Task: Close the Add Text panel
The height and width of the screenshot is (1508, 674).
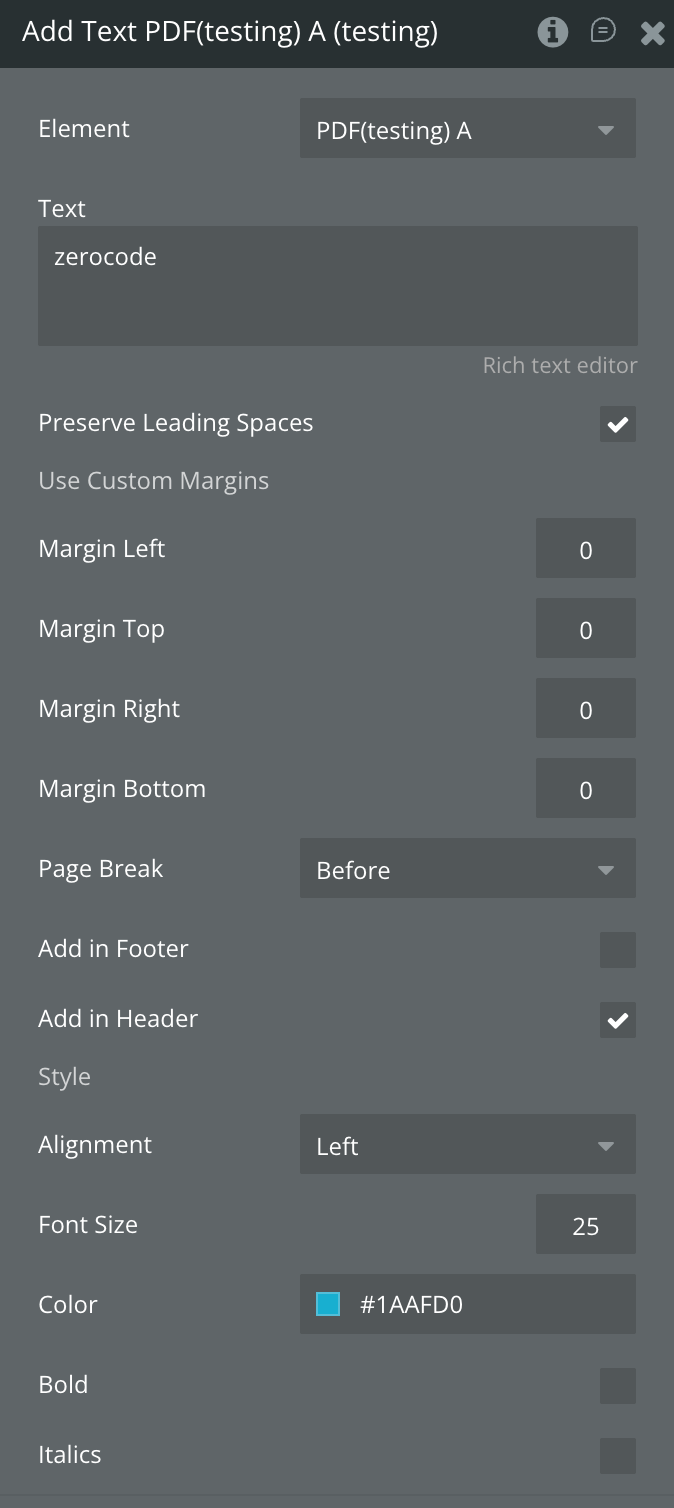Action: pos(652,33)
